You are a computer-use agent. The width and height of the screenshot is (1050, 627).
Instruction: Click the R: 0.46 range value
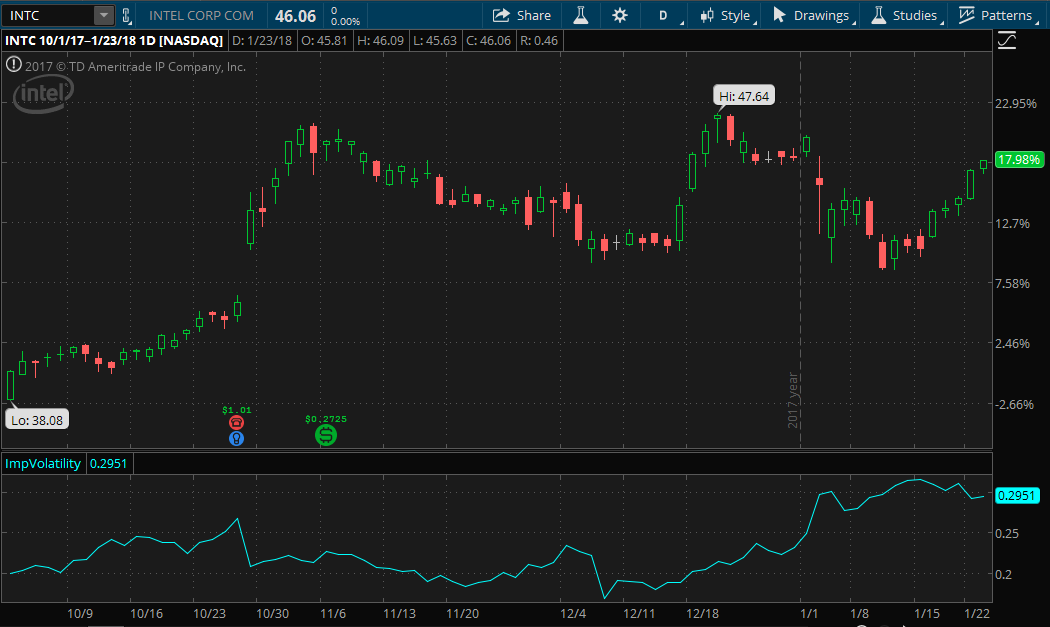[x=539, y=41]
